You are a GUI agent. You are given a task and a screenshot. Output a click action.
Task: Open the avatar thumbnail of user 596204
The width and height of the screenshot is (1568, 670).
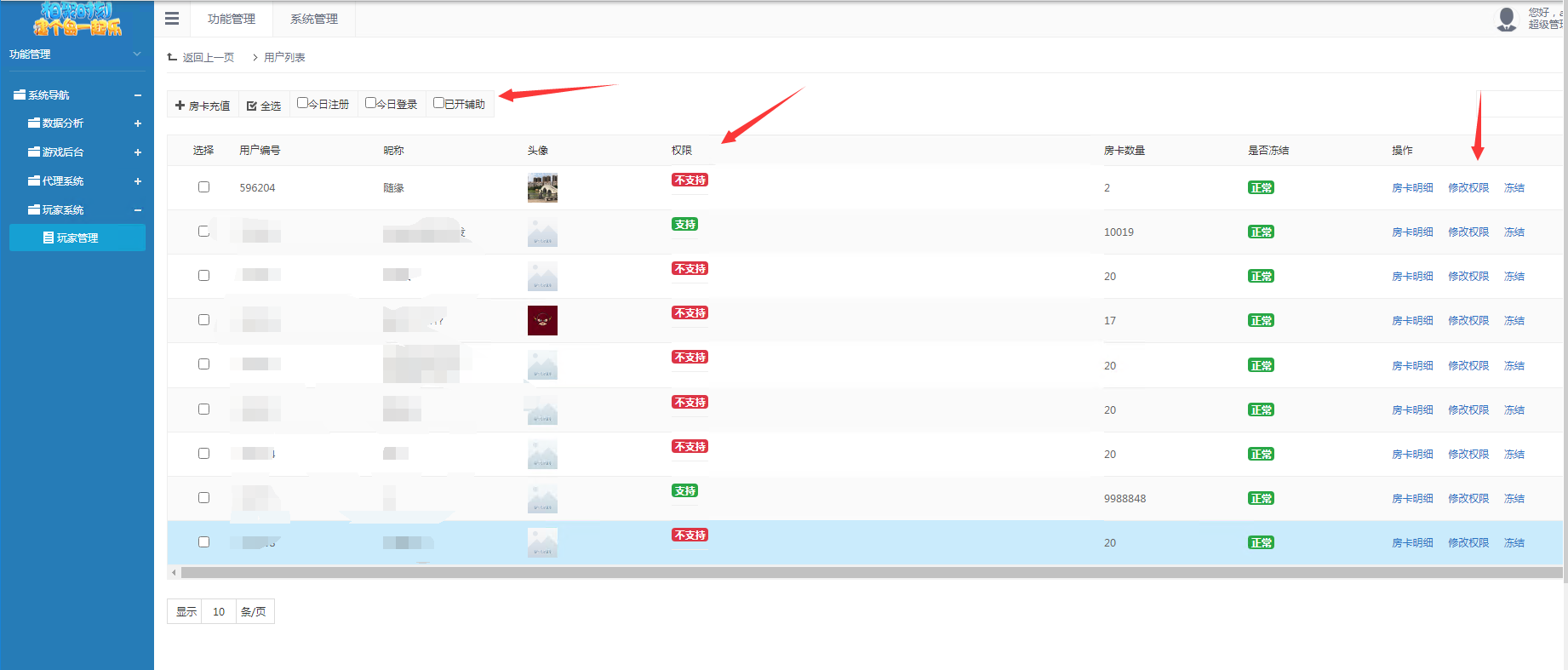(x=542, y=187)
